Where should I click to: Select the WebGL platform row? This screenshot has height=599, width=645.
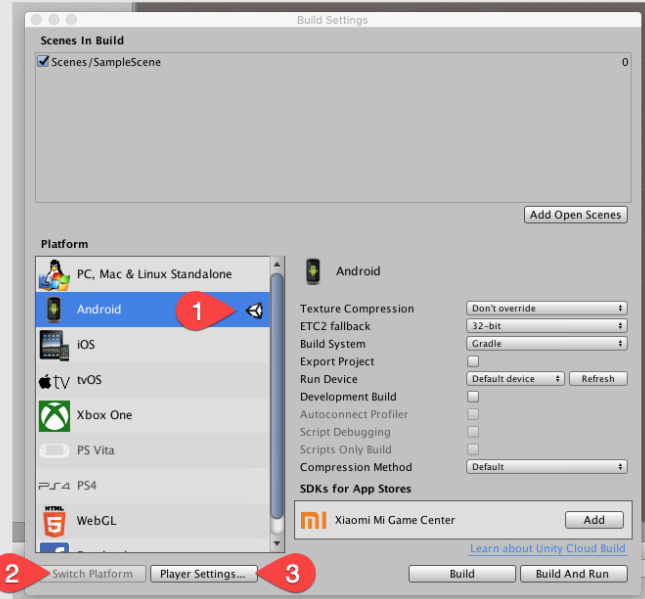coord(153,521)
